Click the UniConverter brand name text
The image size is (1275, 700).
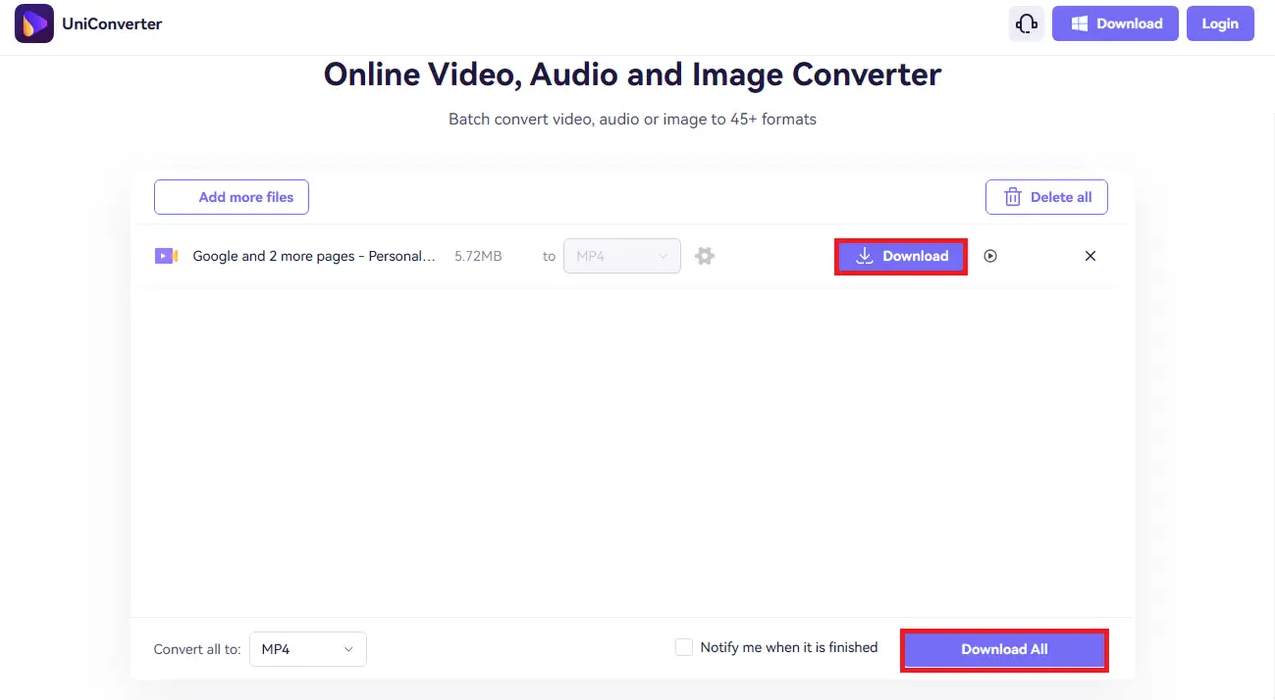(x=112, y=23)
